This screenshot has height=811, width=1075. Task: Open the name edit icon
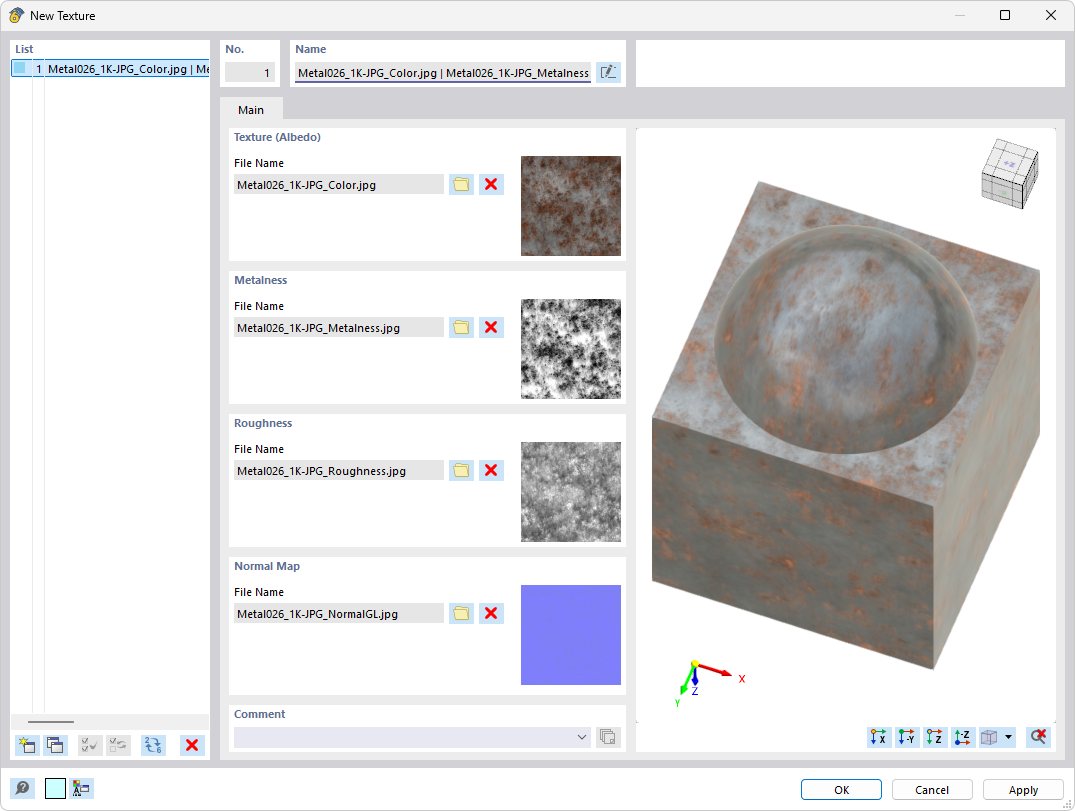tap(608, 72)
